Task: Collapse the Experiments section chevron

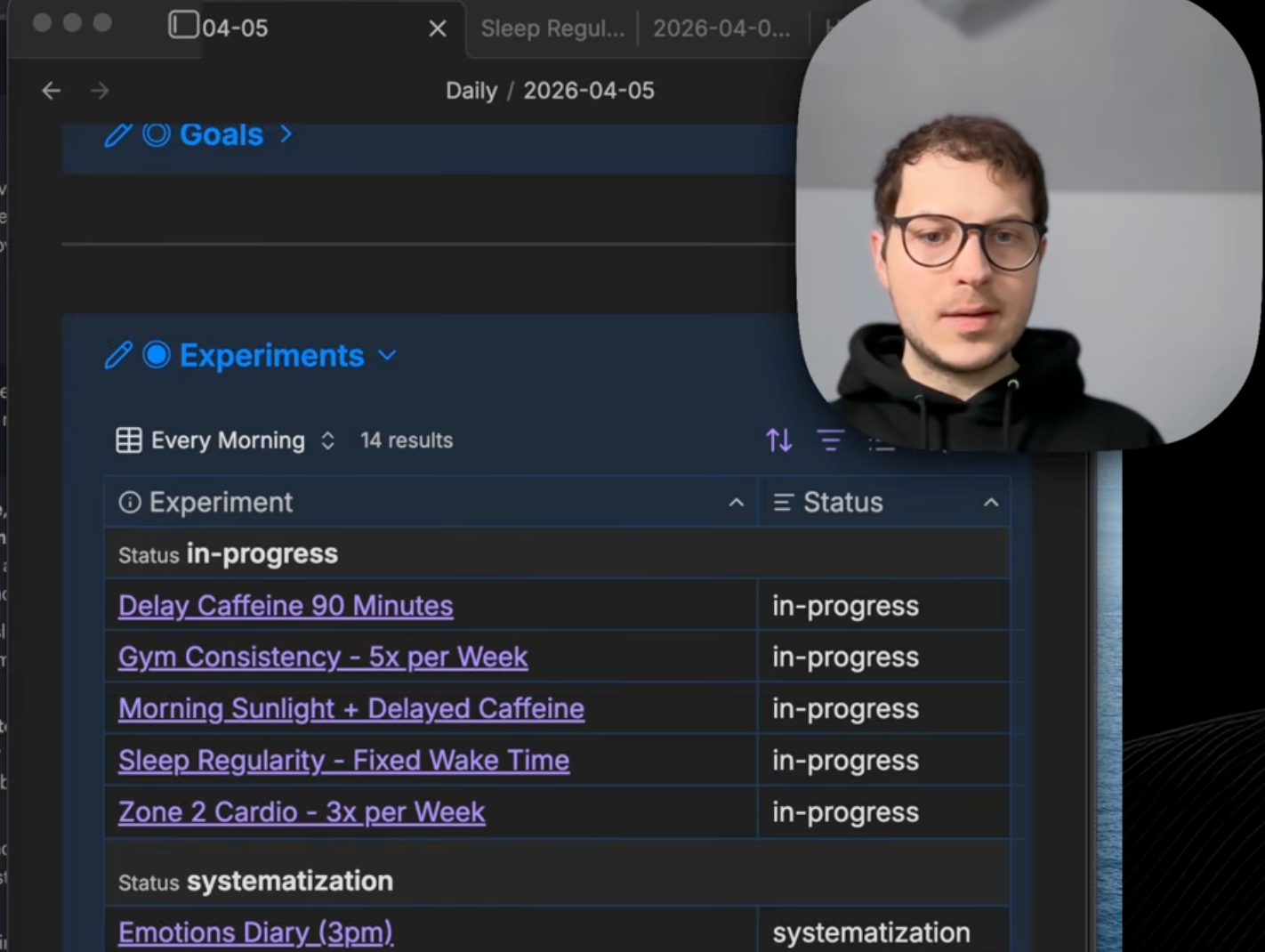Action: pos(387,355)
